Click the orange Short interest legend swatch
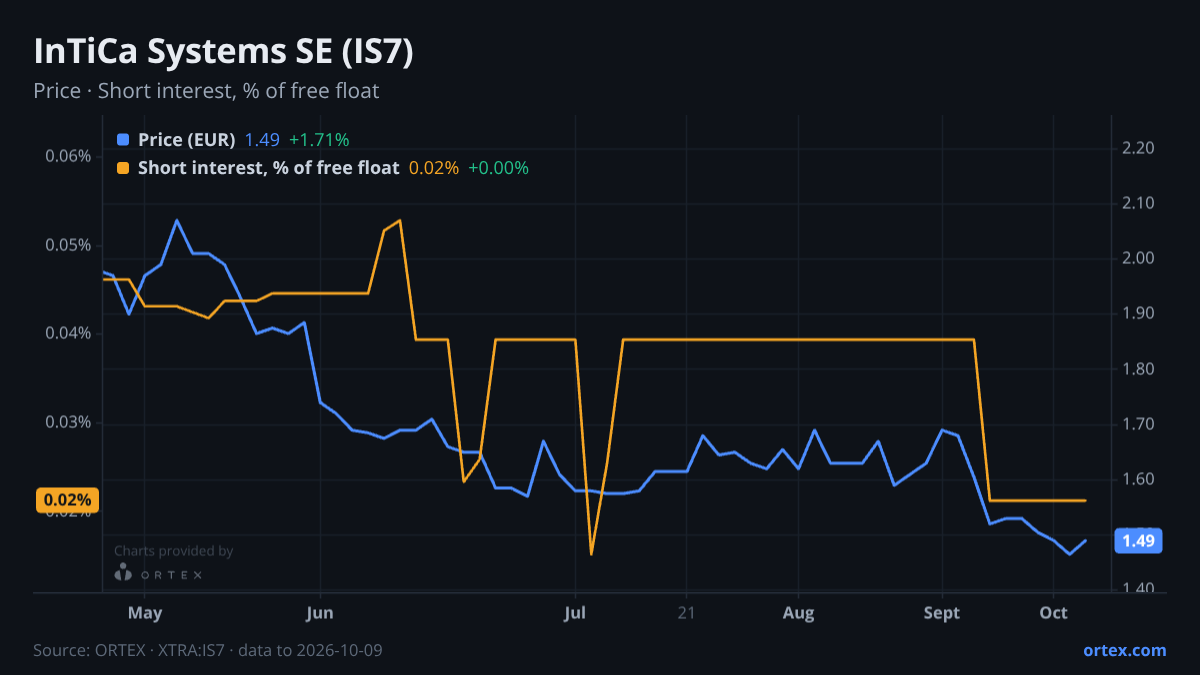1200x675 pixels. [123, 168]
